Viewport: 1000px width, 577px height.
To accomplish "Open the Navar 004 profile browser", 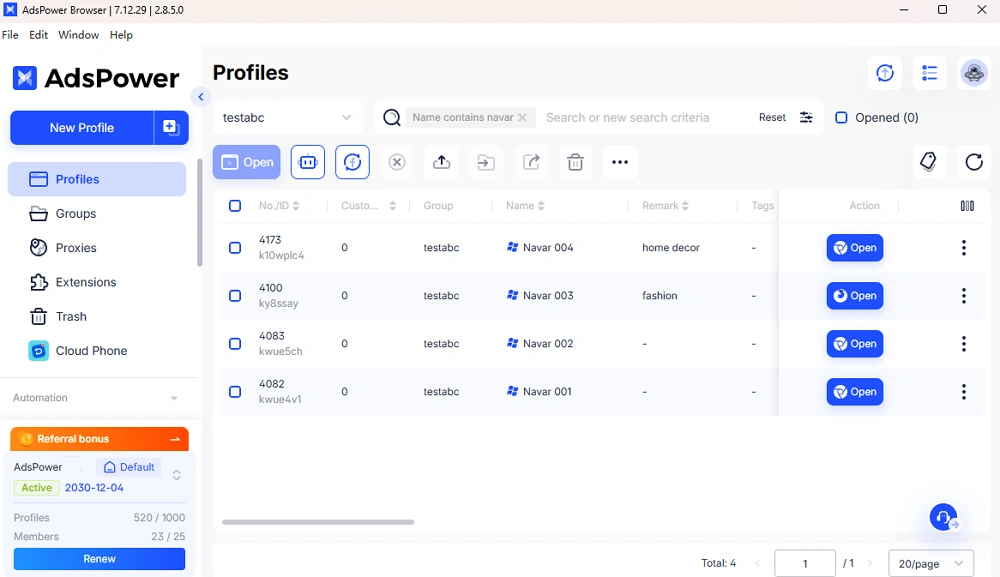I will click(855, 247).
